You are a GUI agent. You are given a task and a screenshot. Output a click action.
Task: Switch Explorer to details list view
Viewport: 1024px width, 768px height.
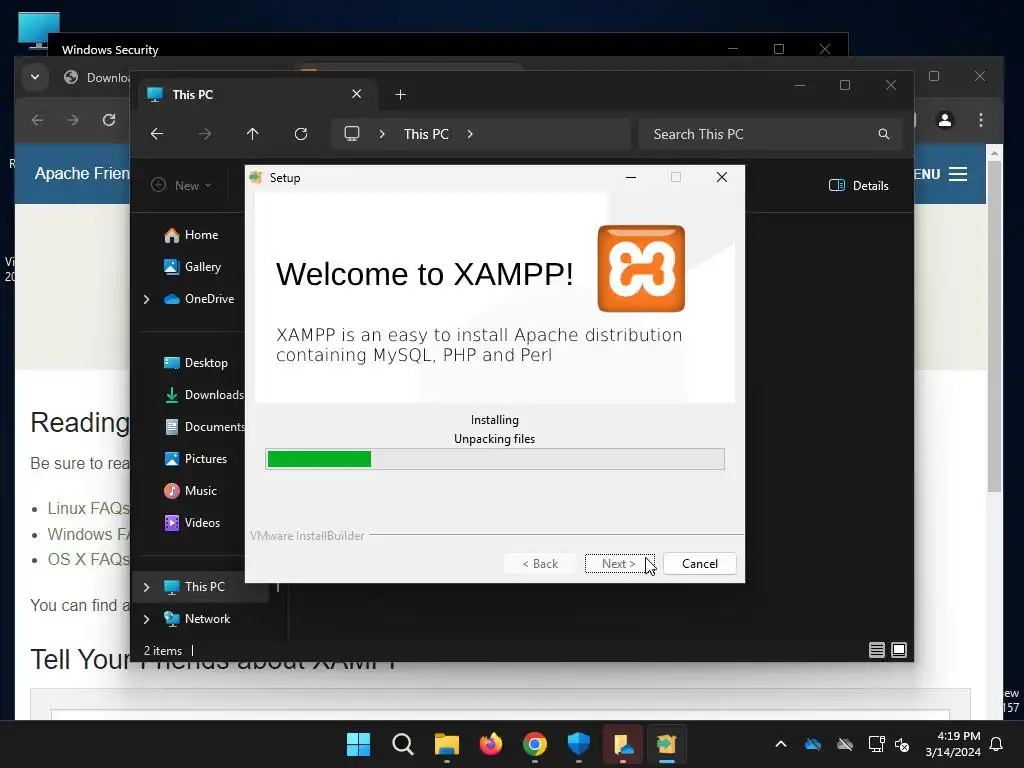(x=876, y=650)
